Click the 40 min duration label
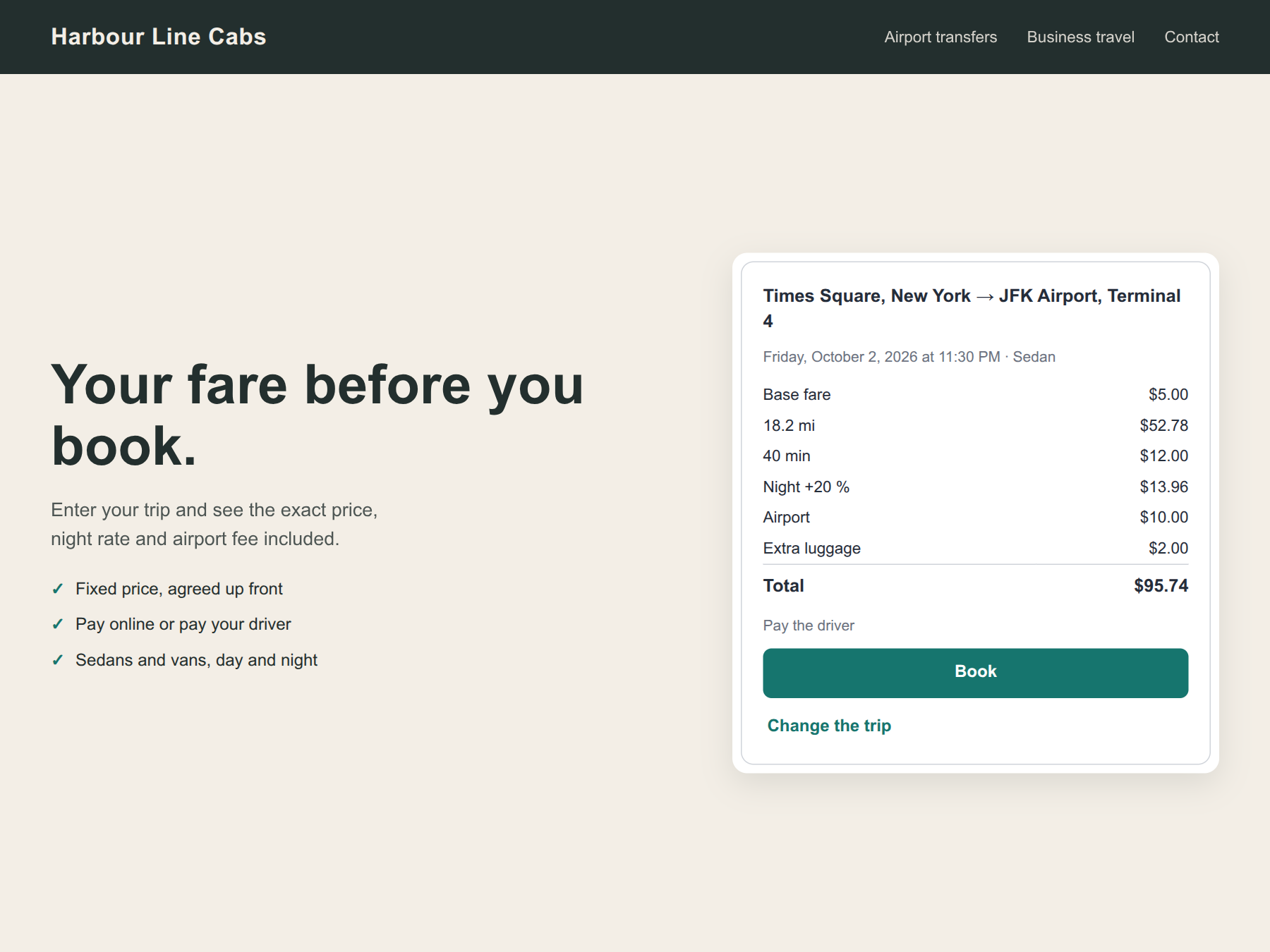Screen dimensions: 1270x952 coord(787,456)
